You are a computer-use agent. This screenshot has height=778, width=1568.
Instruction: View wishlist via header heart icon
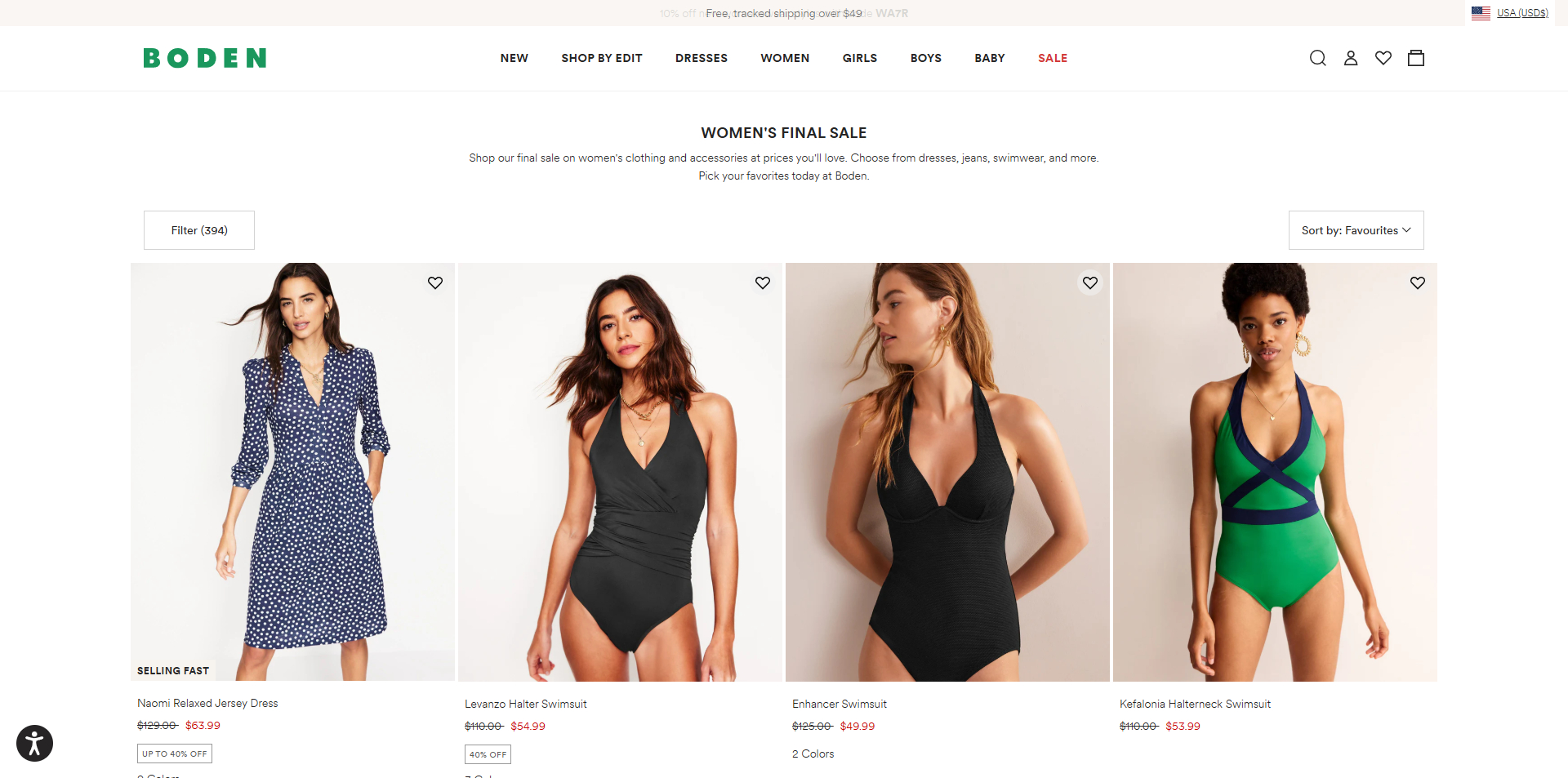(1383, 58)
